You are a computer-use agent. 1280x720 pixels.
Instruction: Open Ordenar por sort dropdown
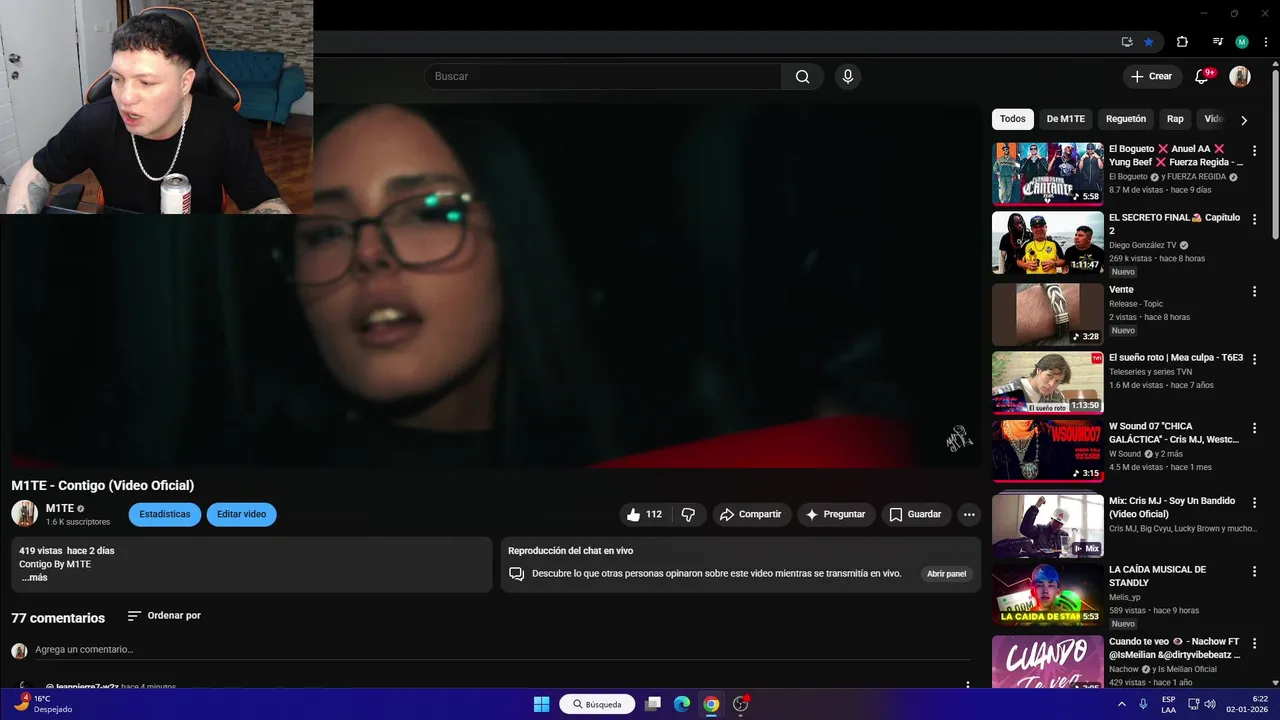tap(164, 616)
